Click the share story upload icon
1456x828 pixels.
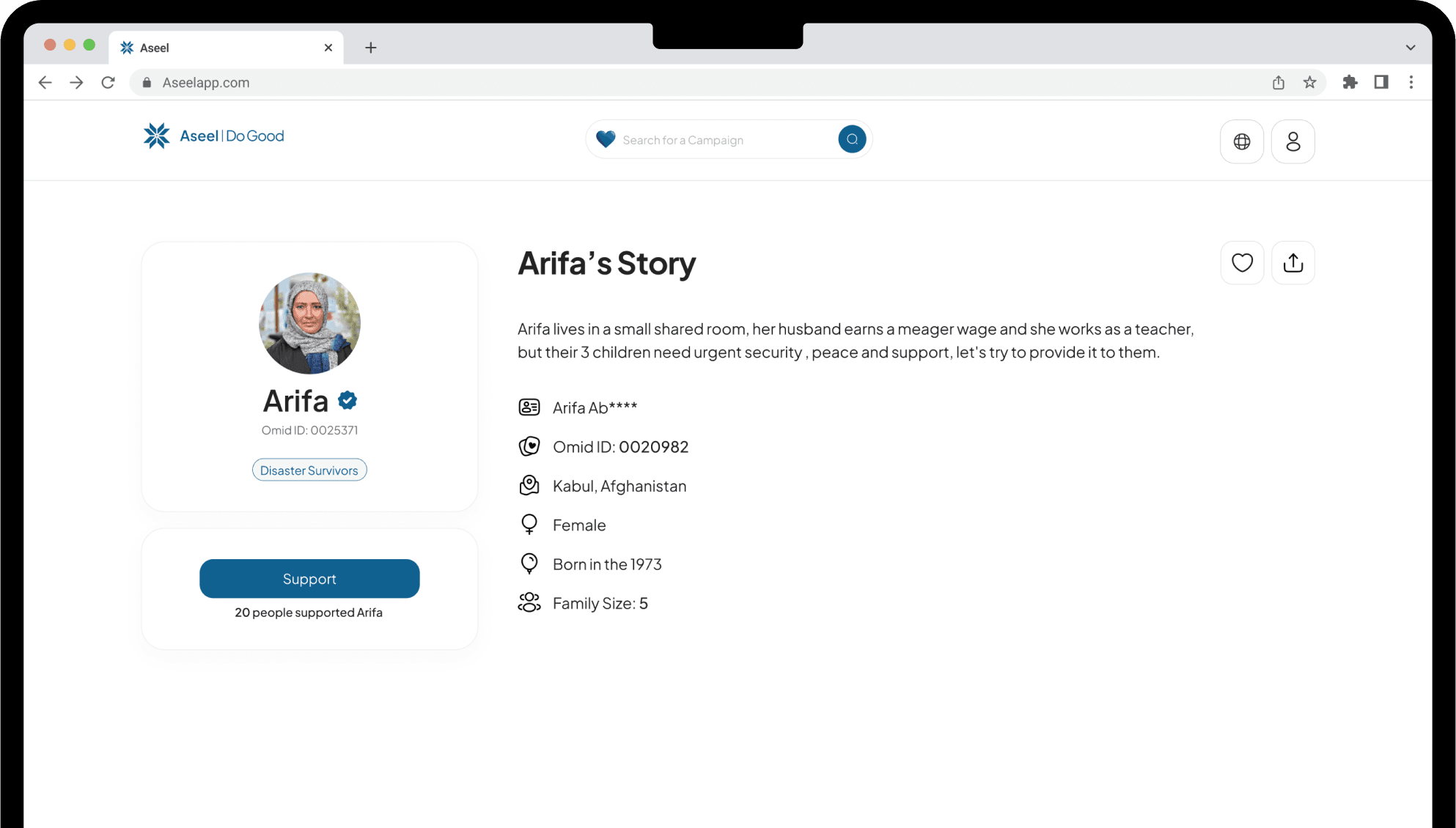(x=1293, y=263)
